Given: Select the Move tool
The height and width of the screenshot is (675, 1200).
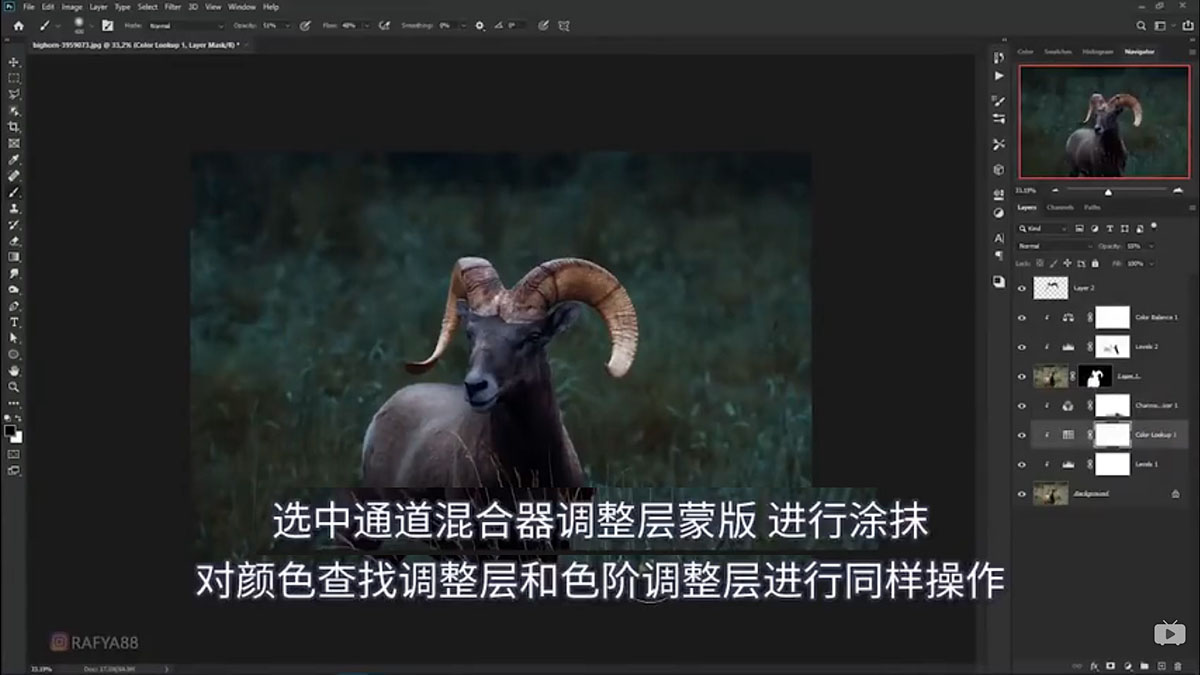Looking at the screenshot, I should 14,60.
